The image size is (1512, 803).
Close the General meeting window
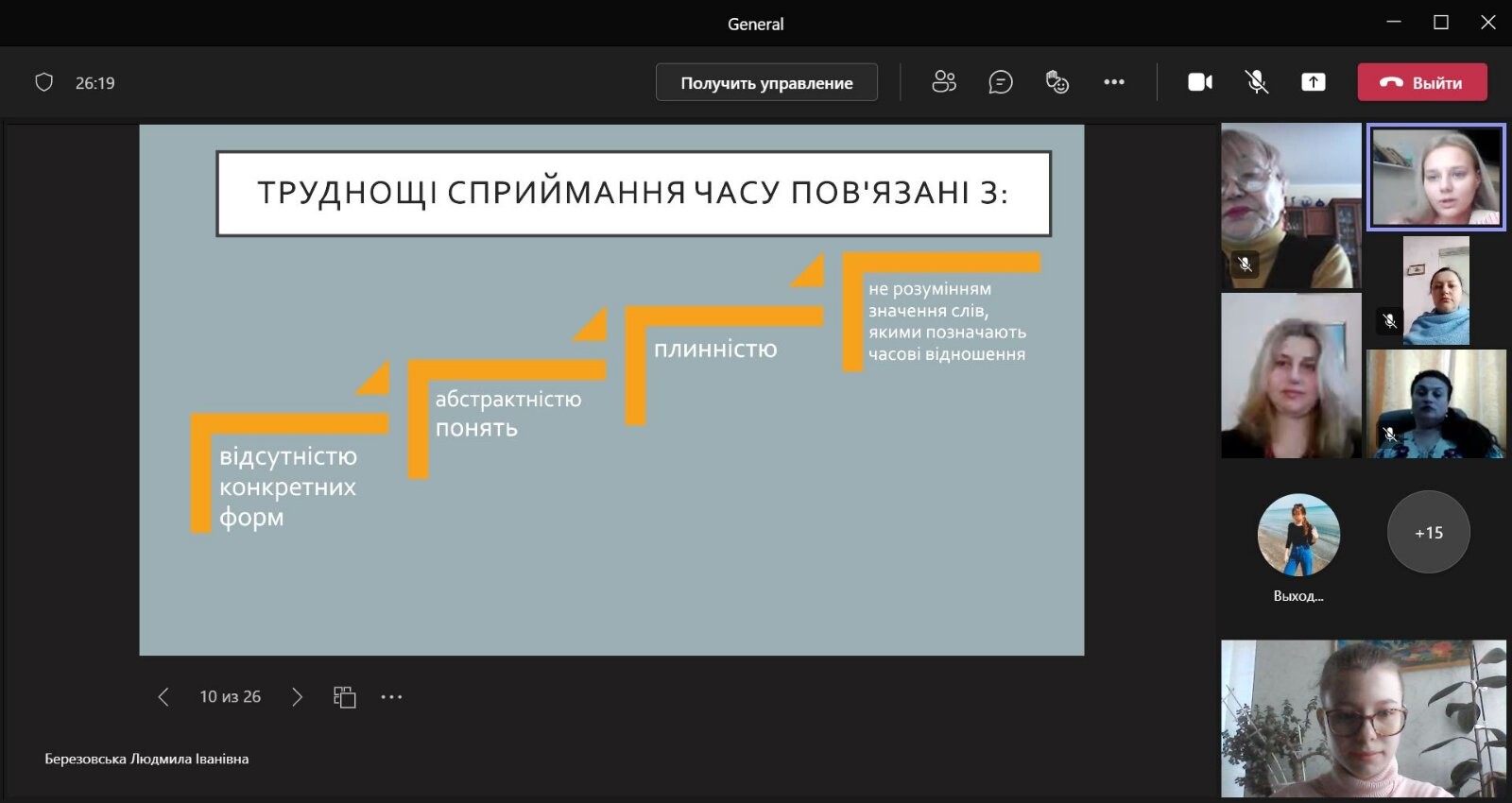[1488, 22]
